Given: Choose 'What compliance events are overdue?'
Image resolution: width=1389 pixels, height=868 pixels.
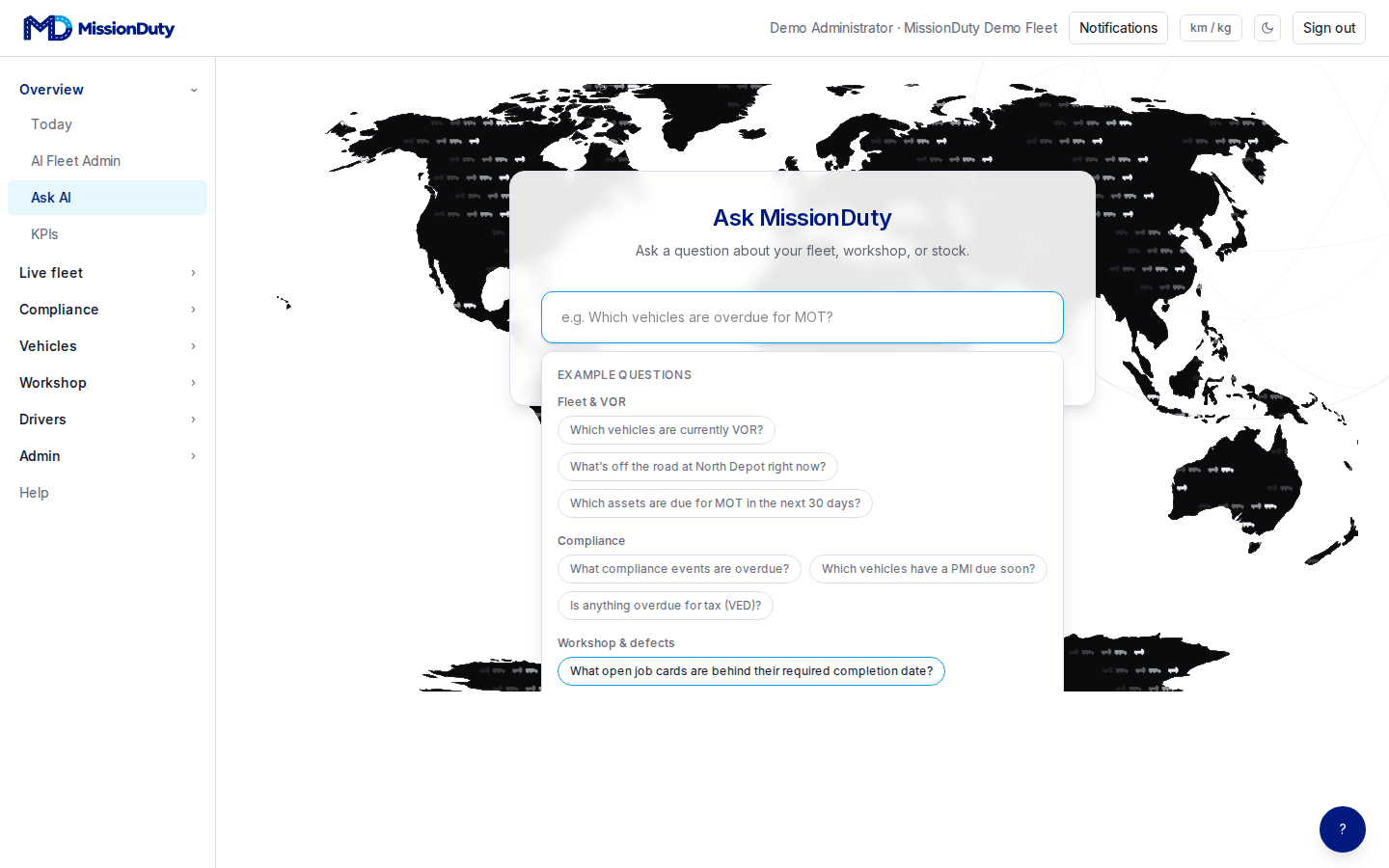Looking at the screenshot, I should point(679,569).
